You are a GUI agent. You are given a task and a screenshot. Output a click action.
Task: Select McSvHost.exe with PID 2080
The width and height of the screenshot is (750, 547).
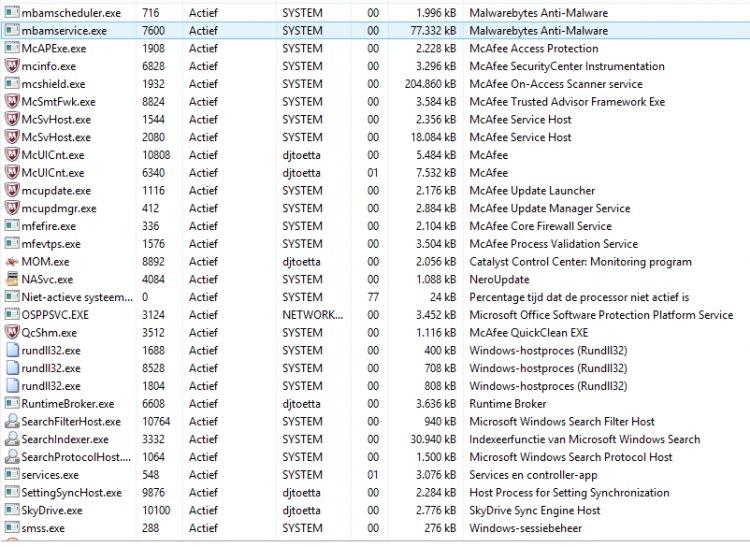tap(56, 137)
